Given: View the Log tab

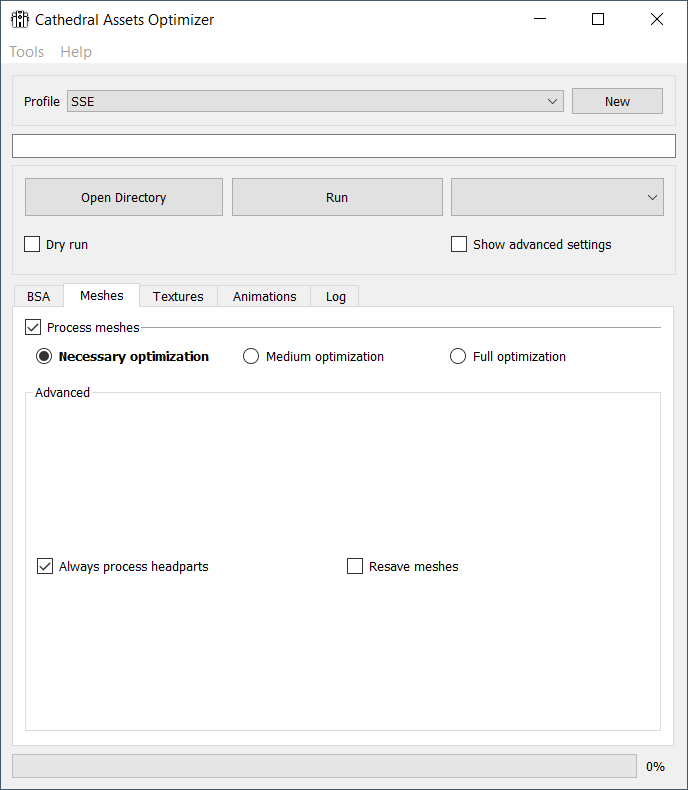Looking at the screenshot, I should click(335, 296).
